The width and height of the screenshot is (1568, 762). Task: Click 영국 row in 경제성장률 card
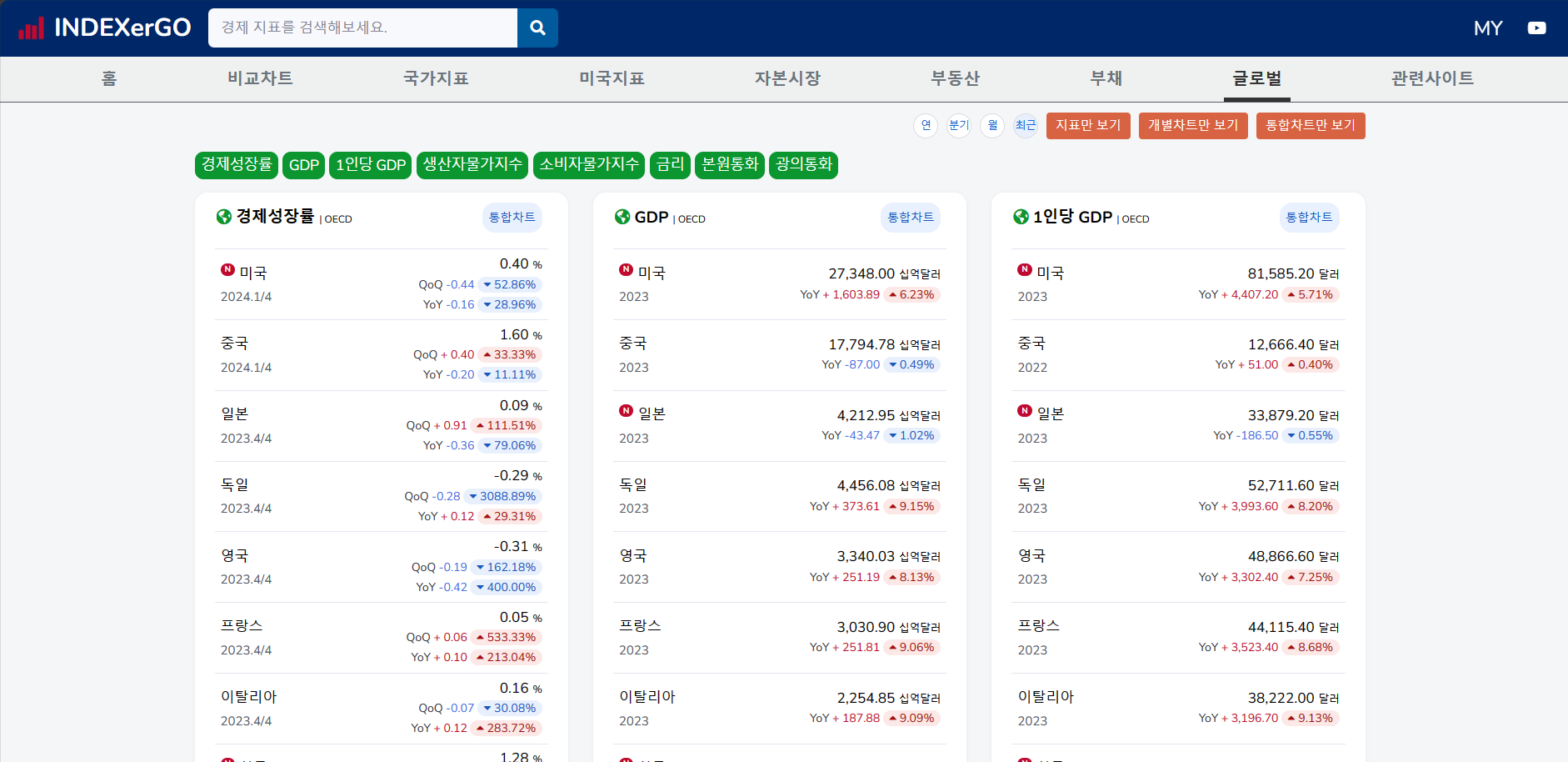click(382, 567)
